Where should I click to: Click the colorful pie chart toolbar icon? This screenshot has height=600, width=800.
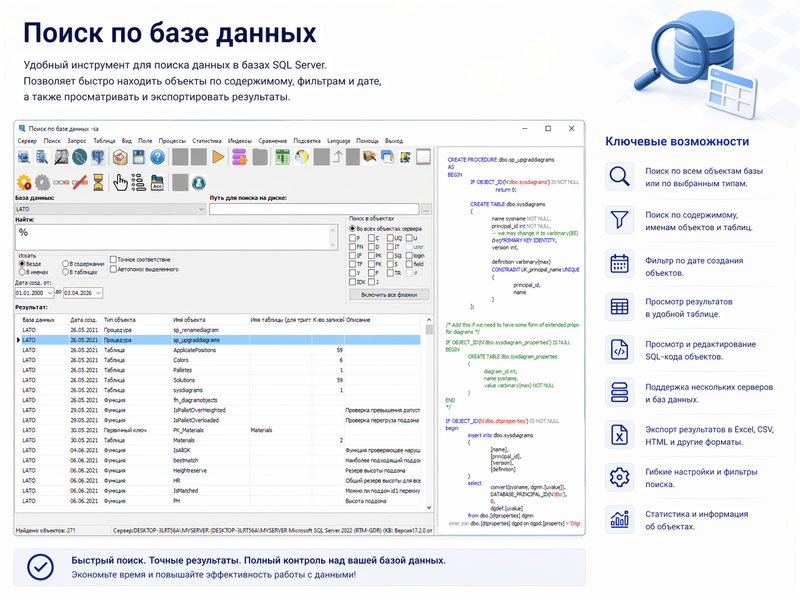coord(301,157)
